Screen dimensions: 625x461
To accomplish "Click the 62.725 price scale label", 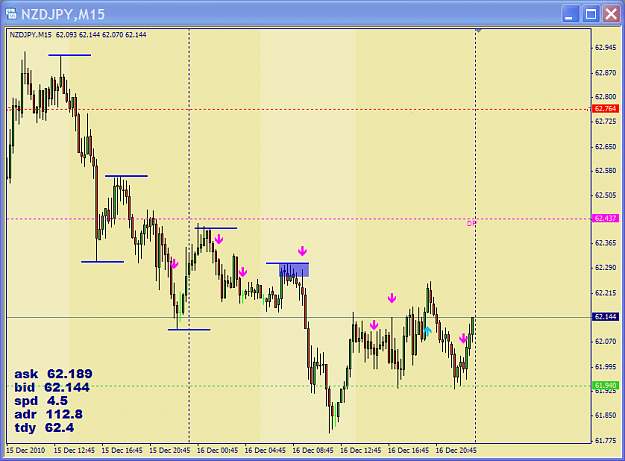I will [605, 121].
